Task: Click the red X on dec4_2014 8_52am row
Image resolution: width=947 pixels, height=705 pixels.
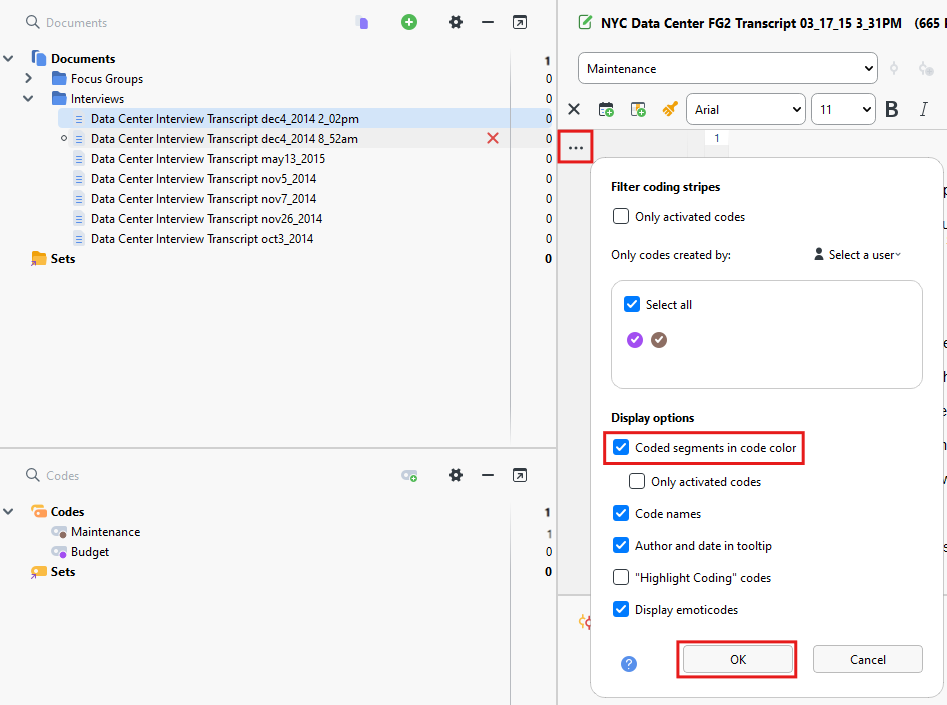Action: [x=493, y=138]
